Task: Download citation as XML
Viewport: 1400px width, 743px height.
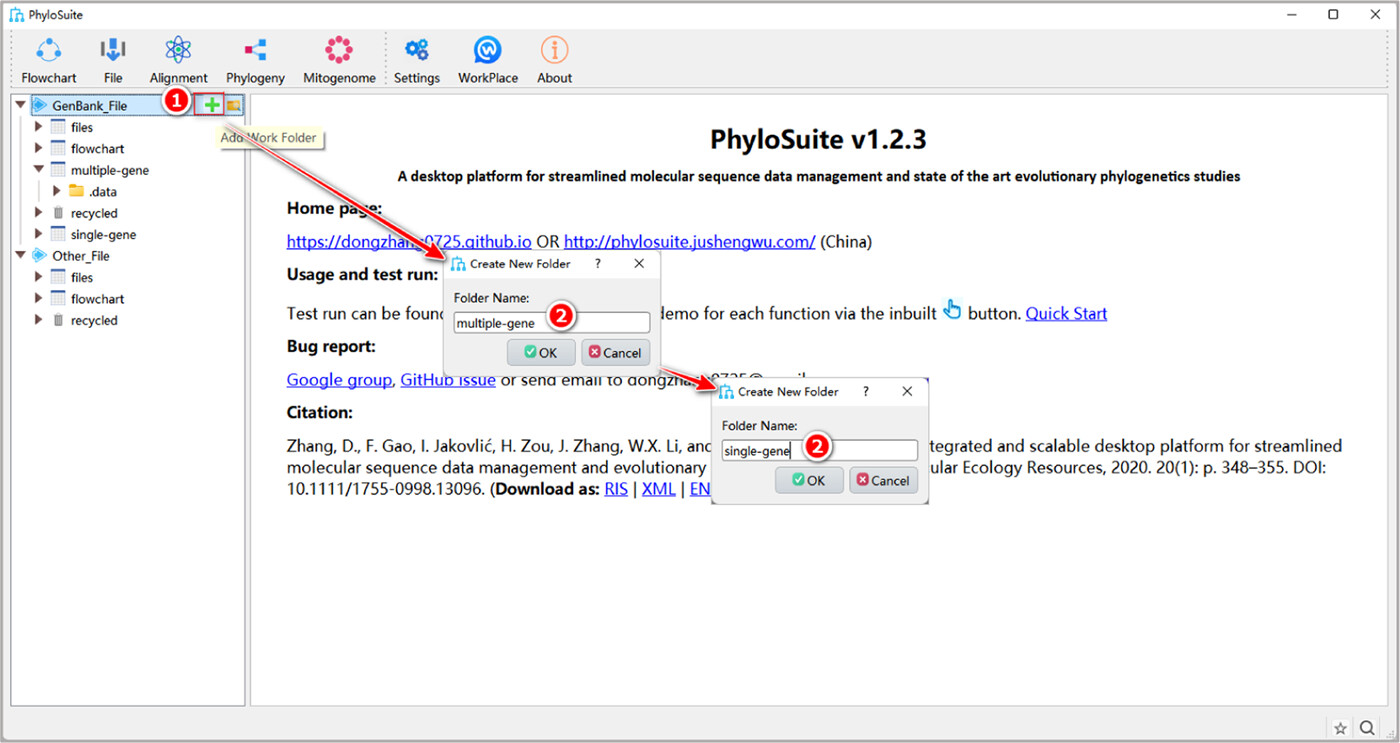Action: [658, 489]
